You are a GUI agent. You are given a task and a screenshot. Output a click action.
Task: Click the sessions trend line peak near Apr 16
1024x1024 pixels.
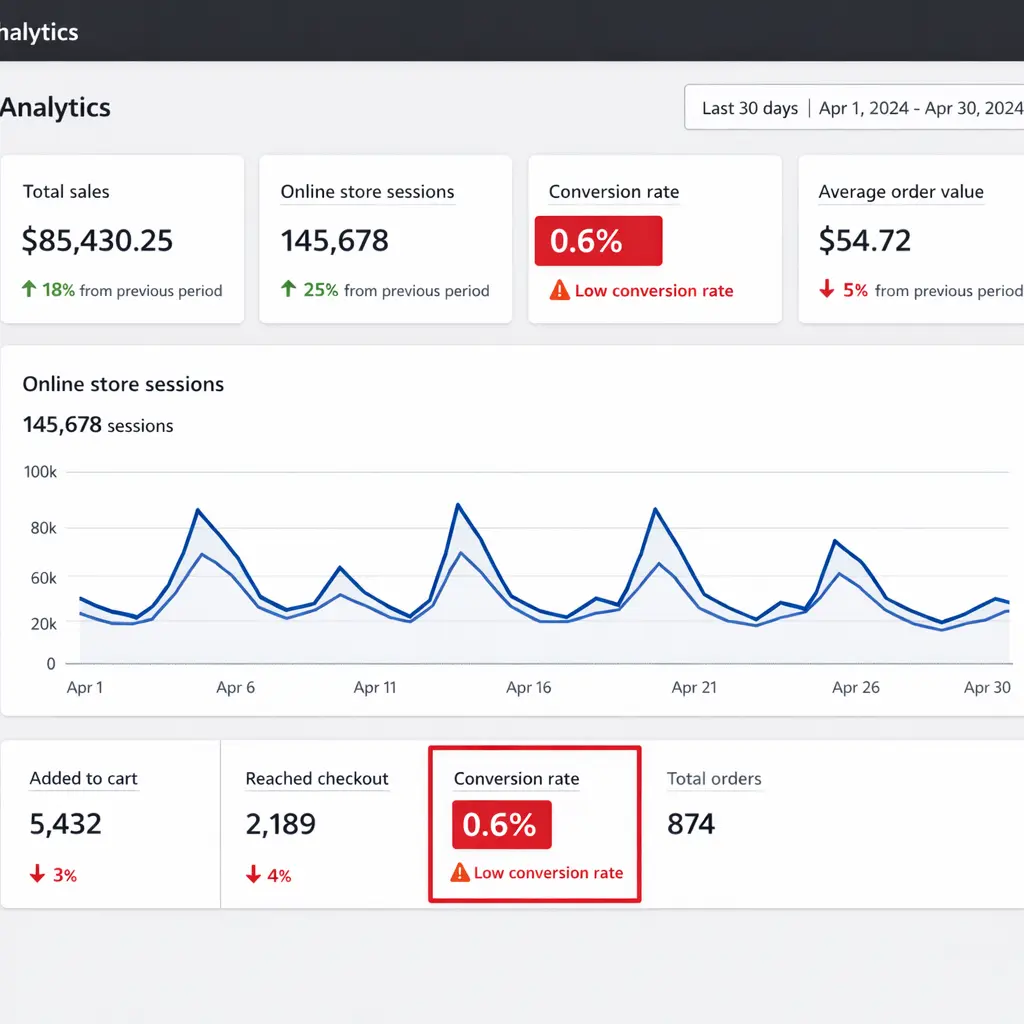click(x=459, y=504)
